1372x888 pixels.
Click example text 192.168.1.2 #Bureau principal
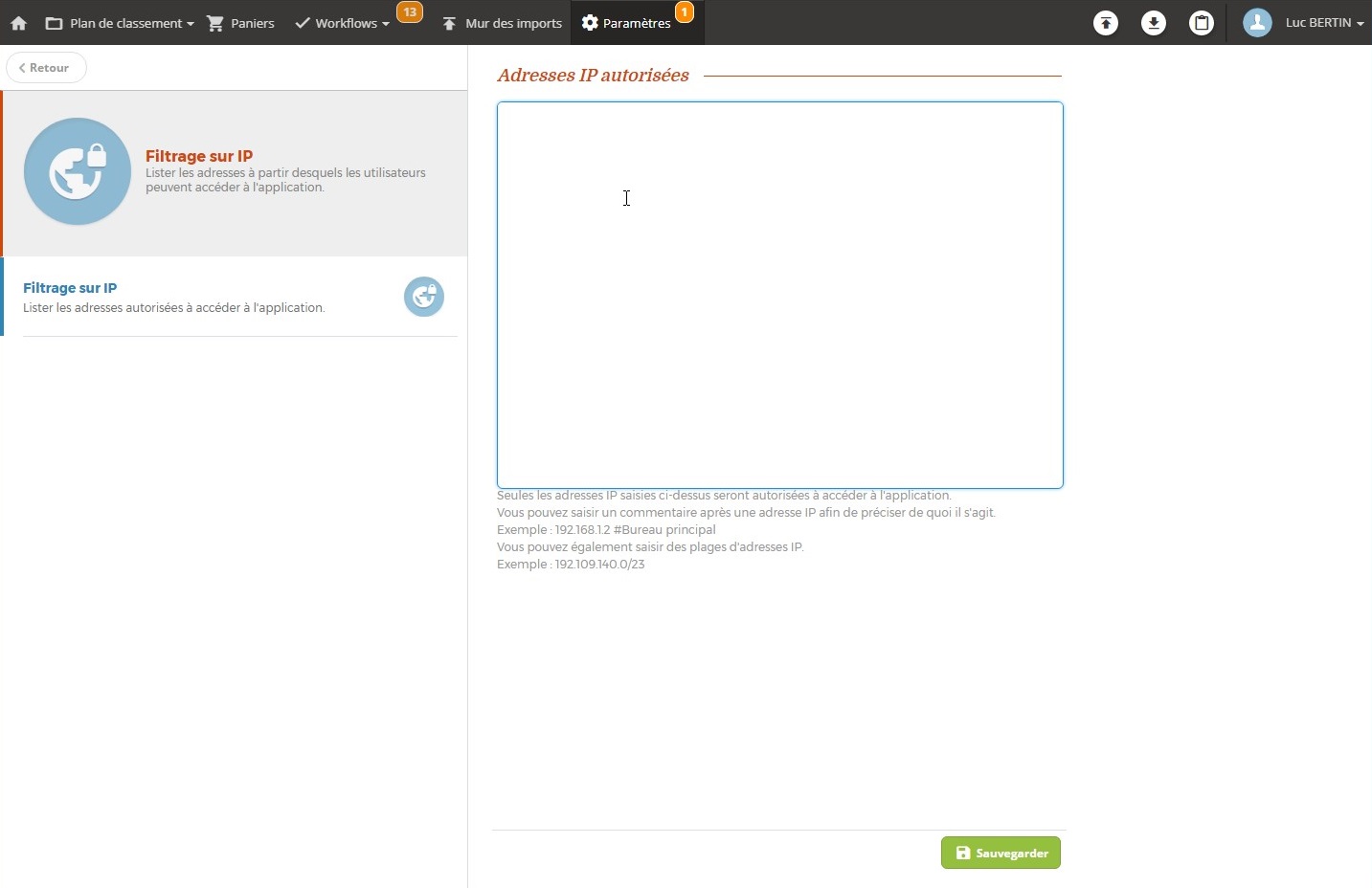636,530
